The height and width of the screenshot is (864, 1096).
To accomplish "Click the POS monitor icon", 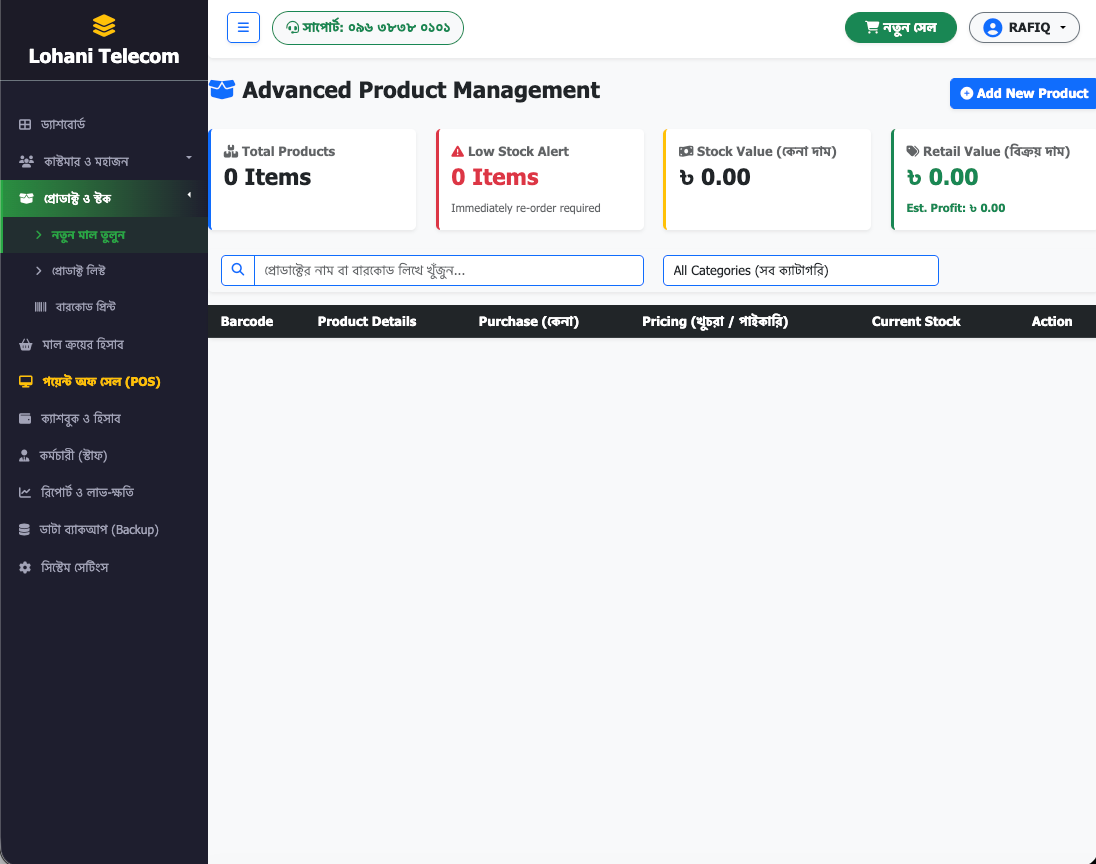I will coord(26,381).
